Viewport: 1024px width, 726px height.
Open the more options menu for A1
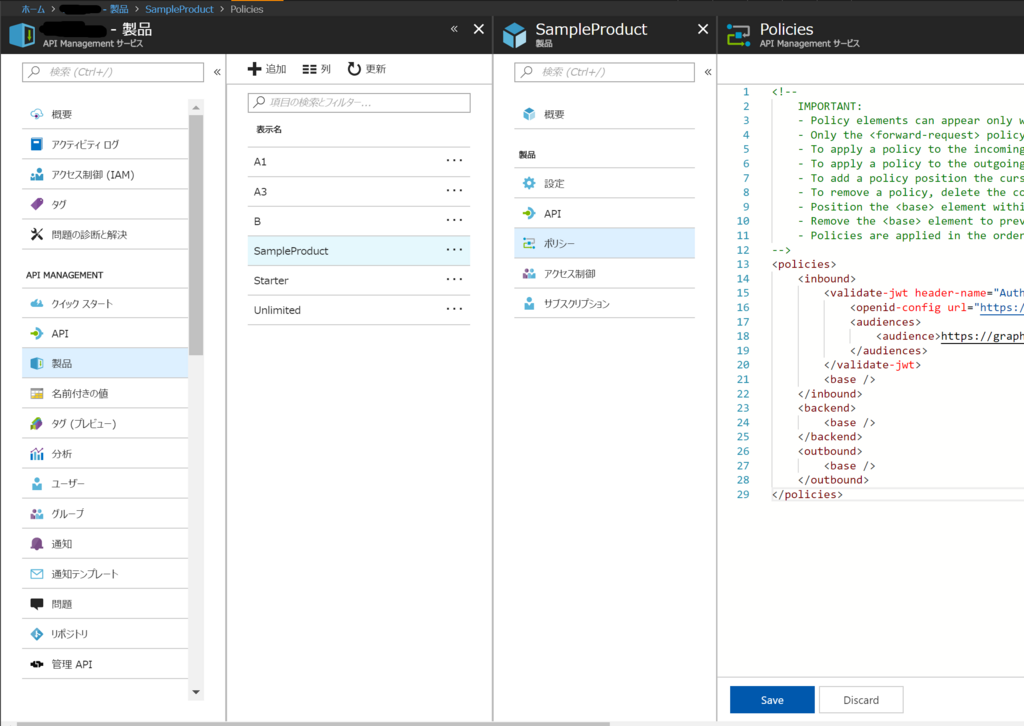click(x=455, y=161)
